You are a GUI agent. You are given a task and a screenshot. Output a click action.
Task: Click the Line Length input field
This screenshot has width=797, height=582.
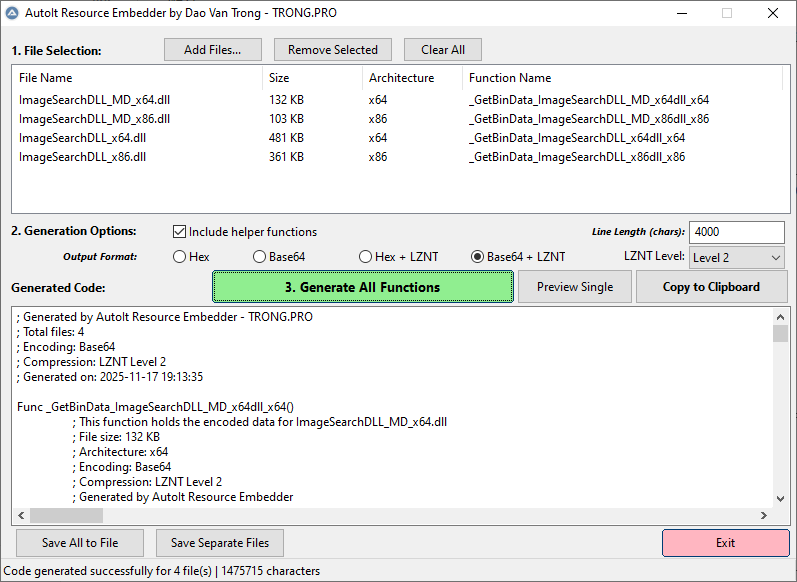pyautogui.click(x=737, y=232)
